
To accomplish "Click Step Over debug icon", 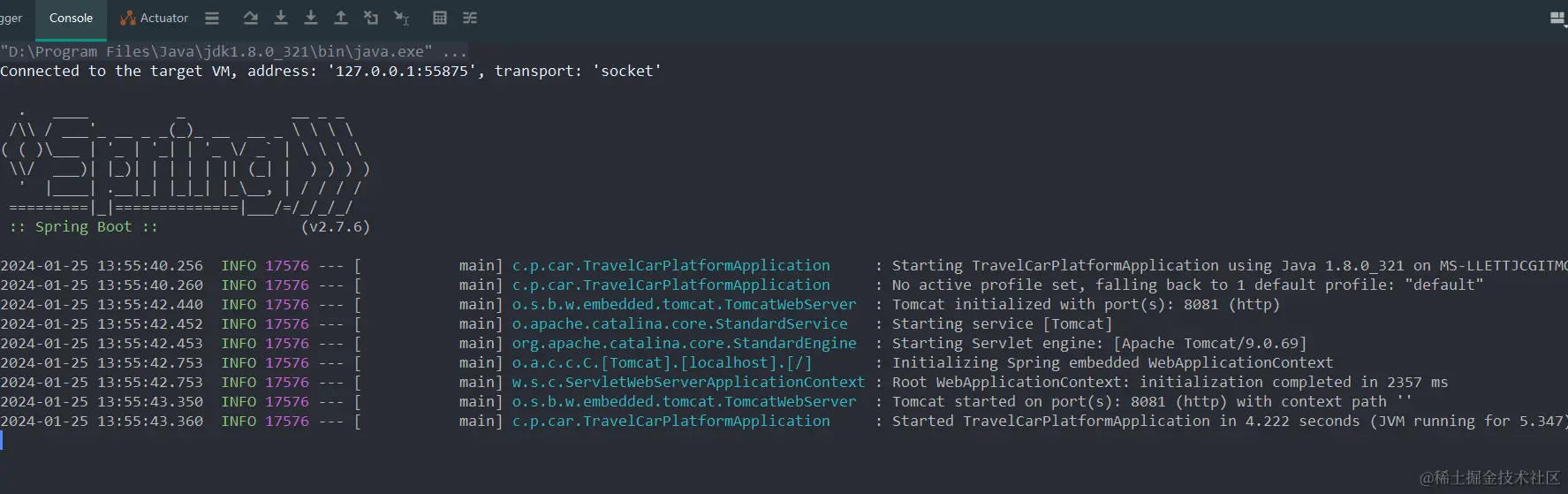I will click(251, 18).
